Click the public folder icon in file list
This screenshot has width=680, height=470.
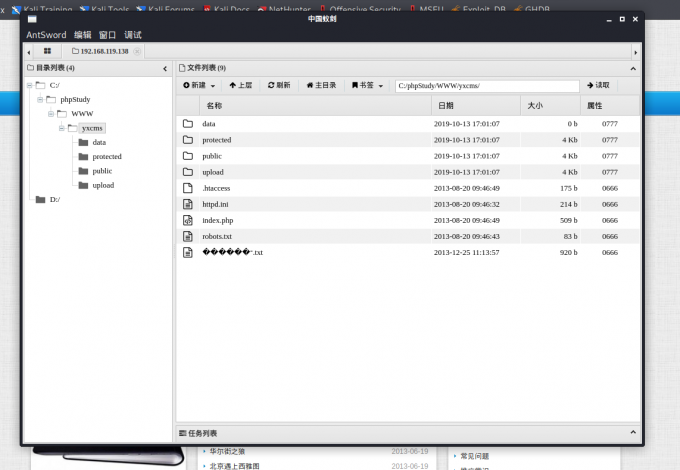(x=188, y=156)
